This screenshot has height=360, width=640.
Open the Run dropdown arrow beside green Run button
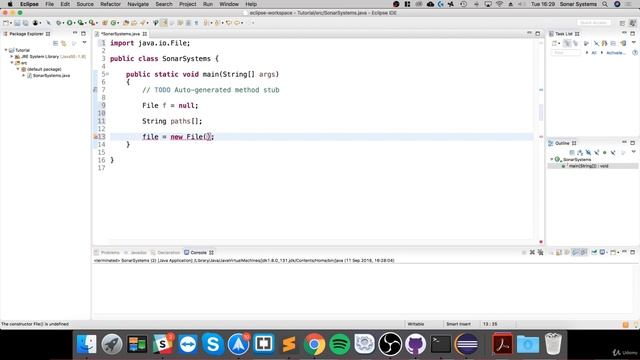tap(74, 23)
